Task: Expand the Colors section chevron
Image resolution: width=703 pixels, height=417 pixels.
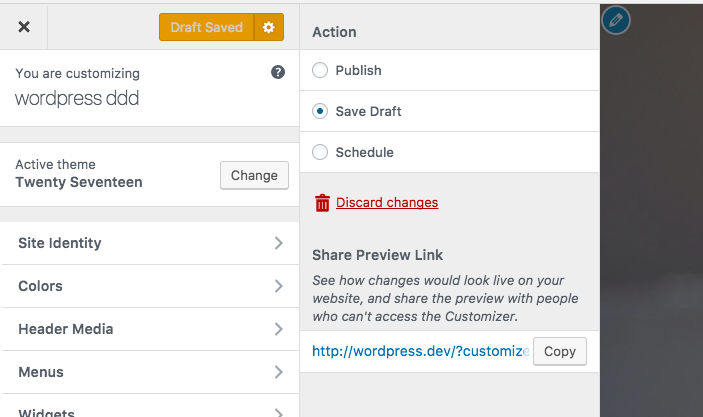Action: pos(279,286)
